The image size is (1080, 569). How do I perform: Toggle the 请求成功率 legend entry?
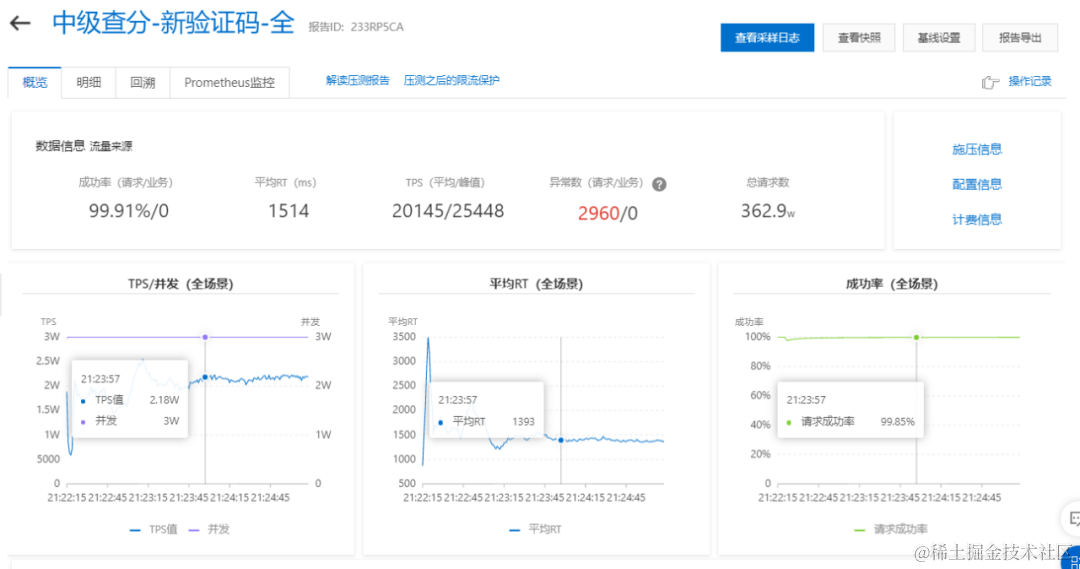(890, 529)
